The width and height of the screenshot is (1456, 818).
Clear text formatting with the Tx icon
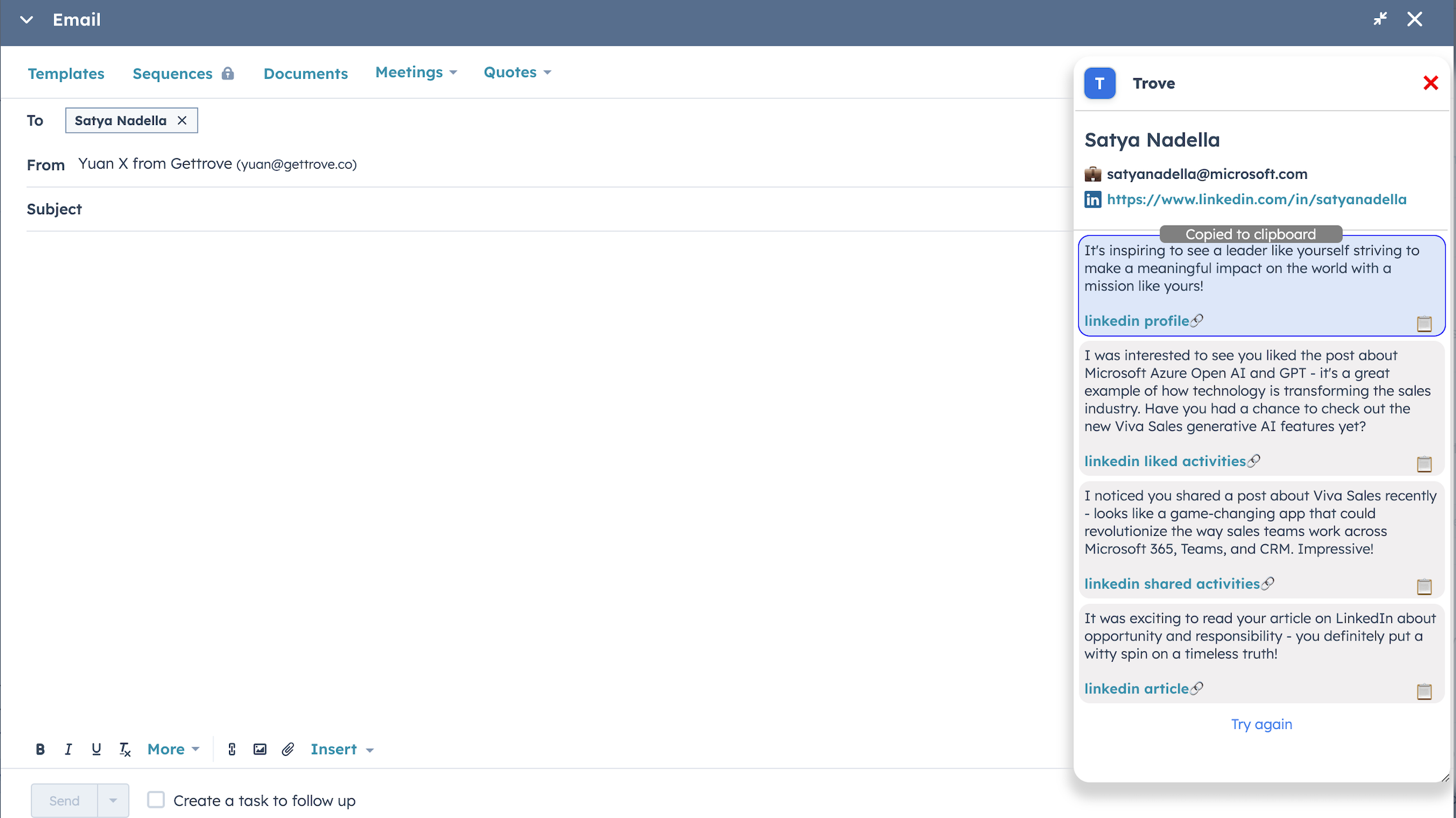(x=124, y=749)
